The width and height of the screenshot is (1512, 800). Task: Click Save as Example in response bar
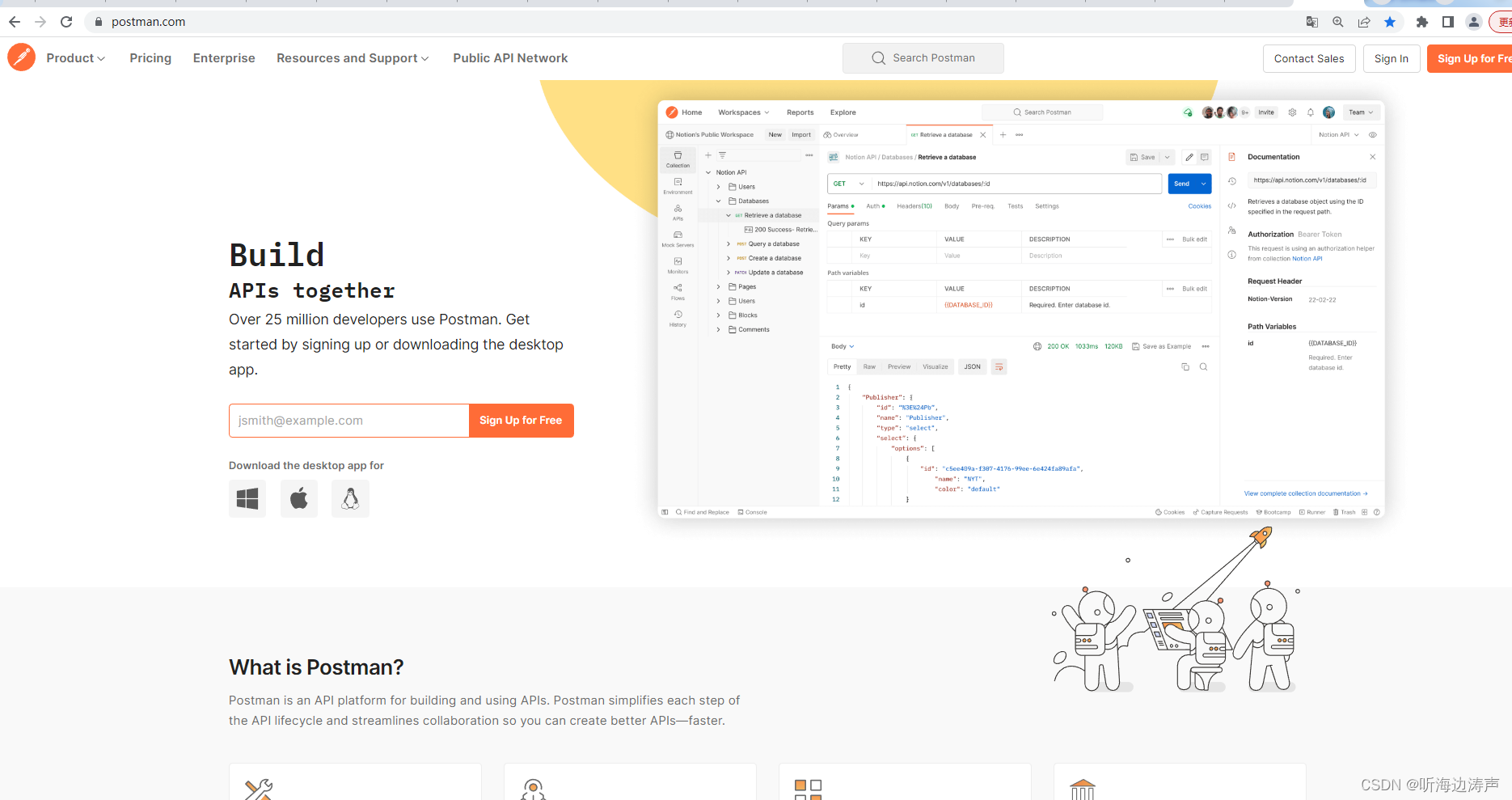[x=1162, y=346]
